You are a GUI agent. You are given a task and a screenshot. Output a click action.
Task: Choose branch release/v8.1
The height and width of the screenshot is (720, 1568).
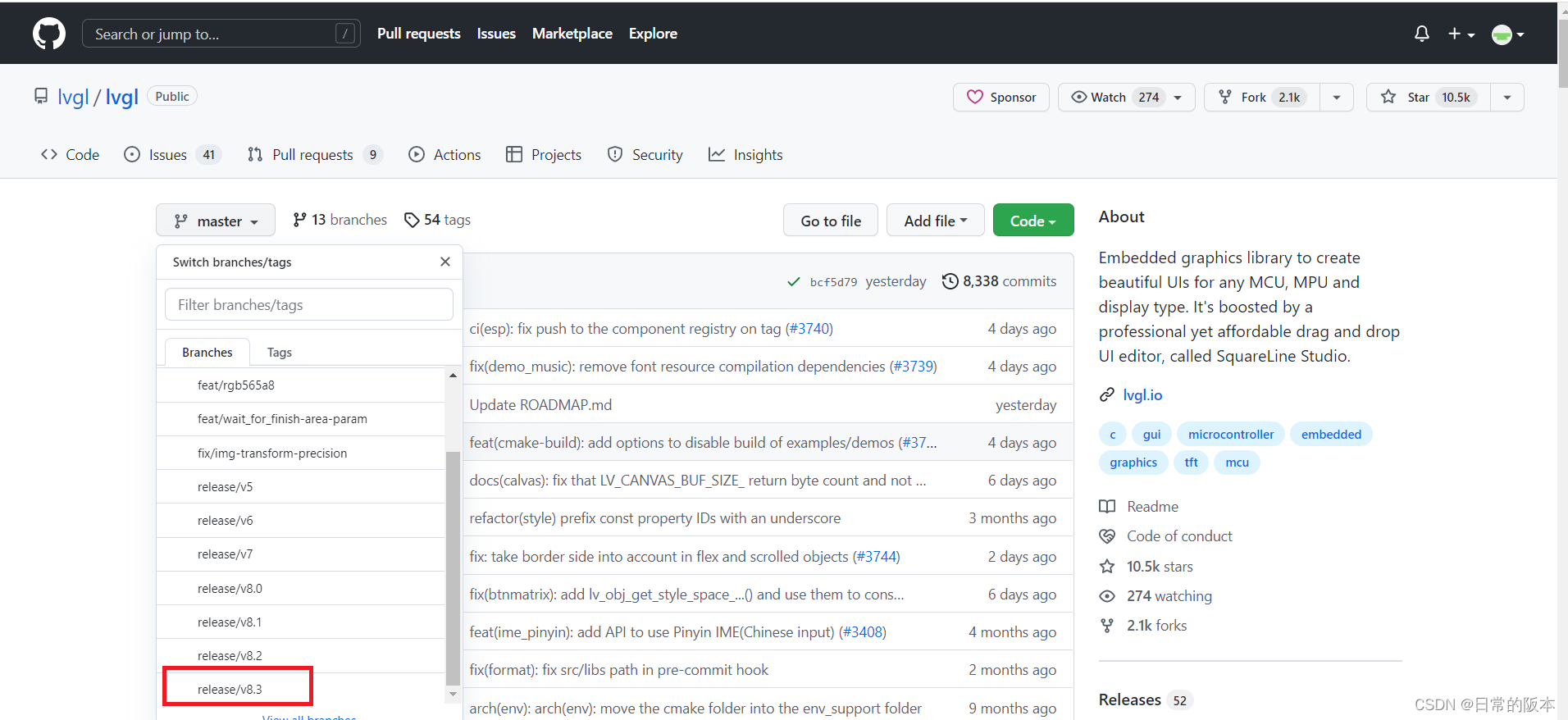[x=301, y=622]
